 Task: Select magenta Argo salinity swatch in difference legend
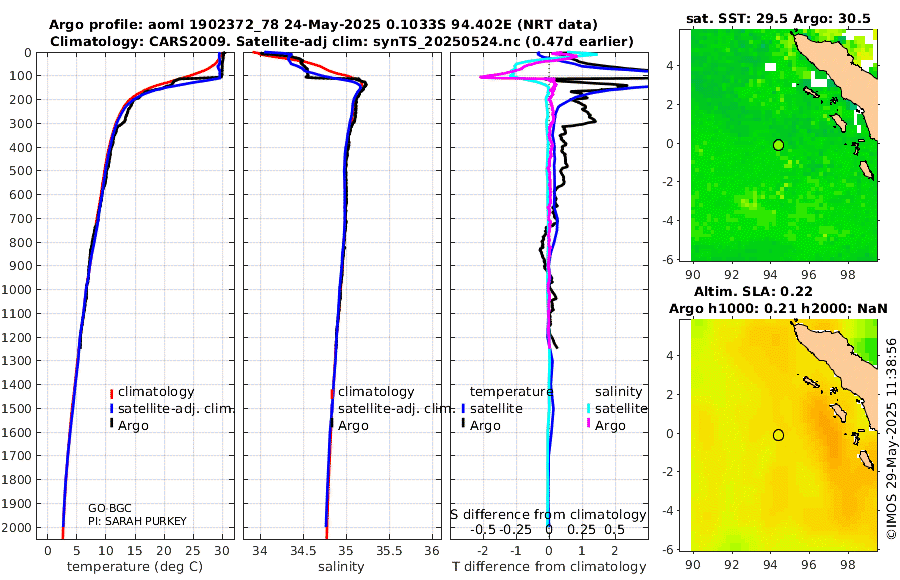[588, 424]
